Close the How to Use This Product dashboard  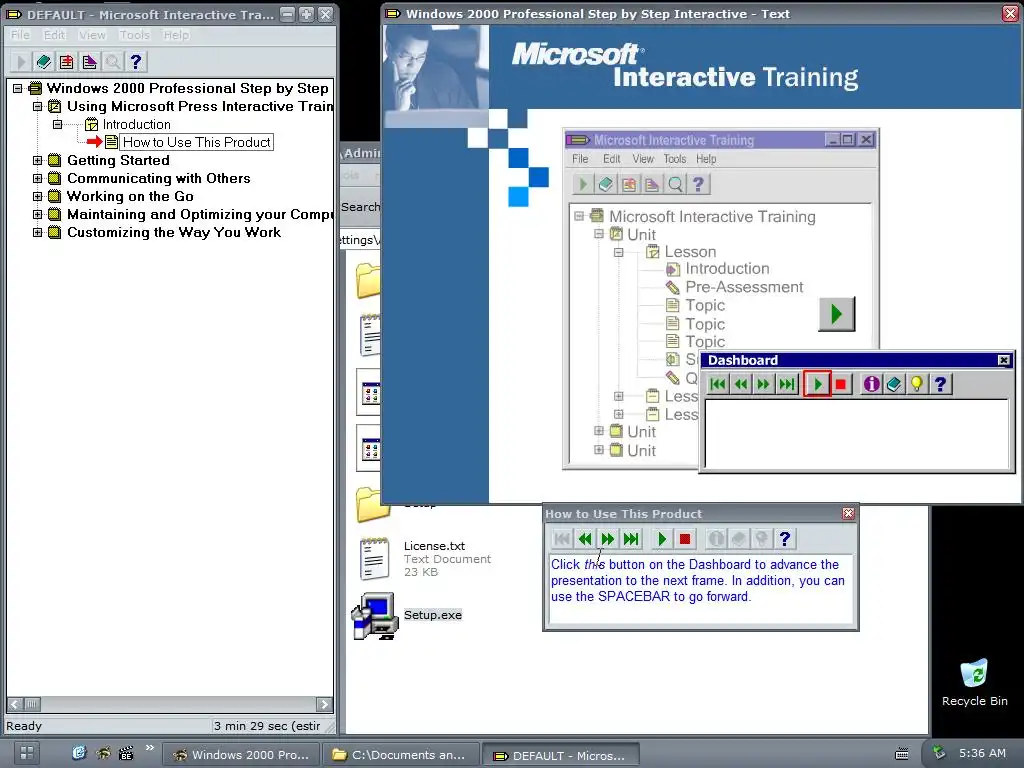click(x=848, y=513)
